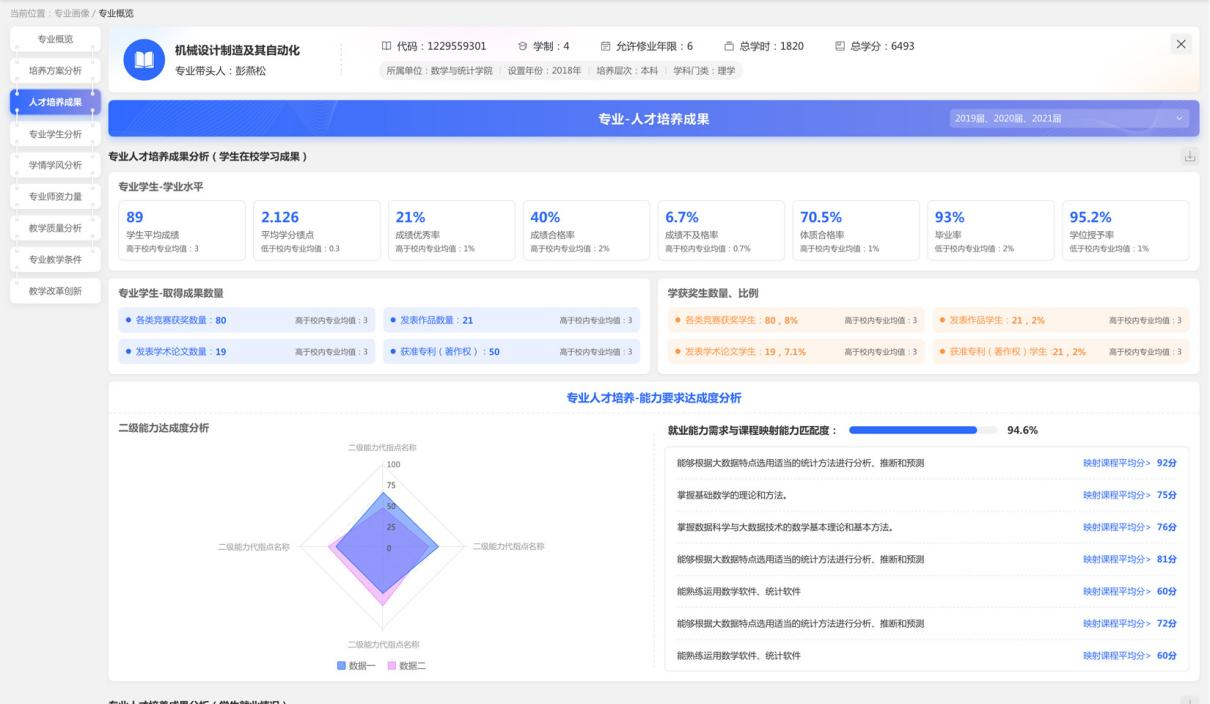
Task: Click the icon before 总学分
Action: 840,46
